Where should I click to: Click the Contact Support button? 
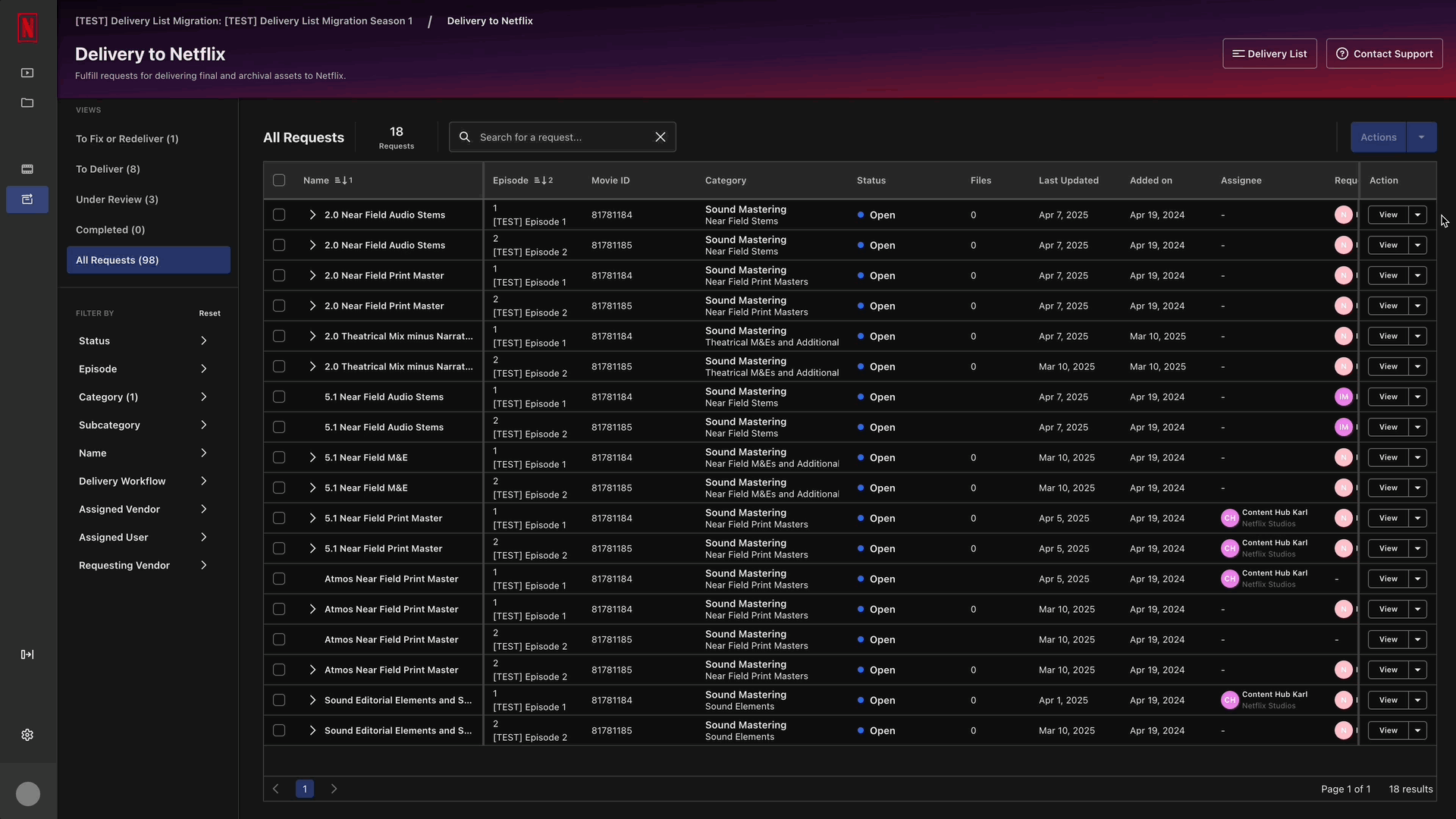tap(1385, 54)
